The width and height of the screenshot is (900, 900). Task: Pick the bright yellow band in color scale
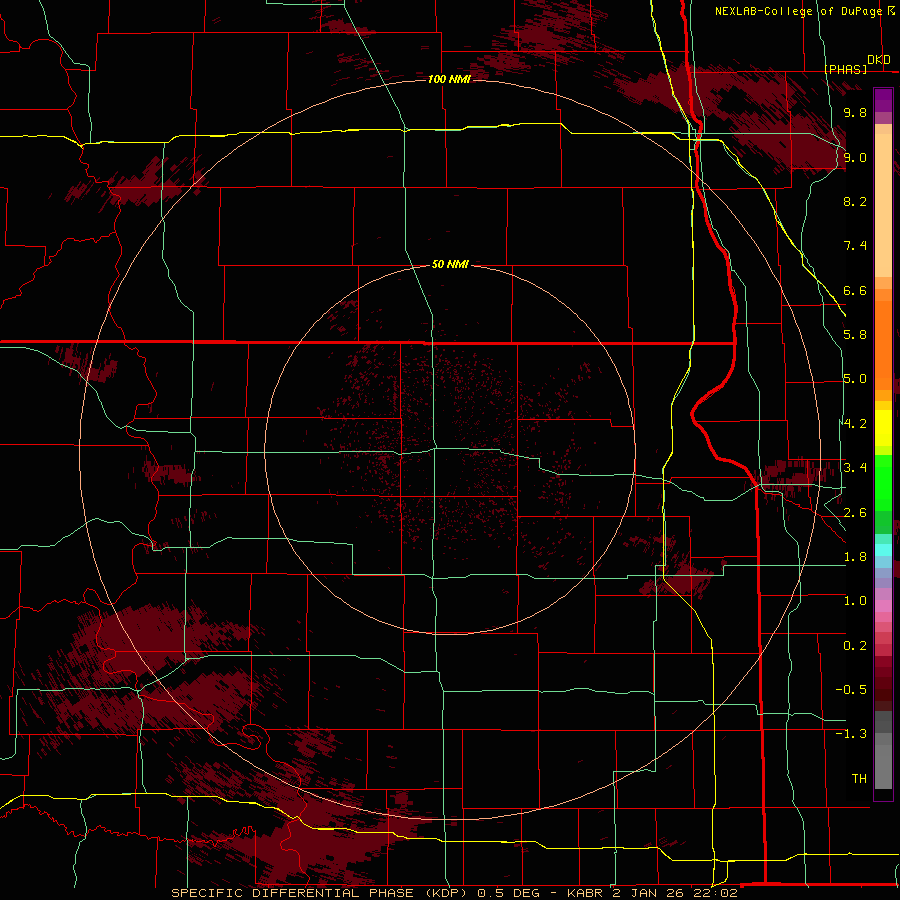[883, 428]
